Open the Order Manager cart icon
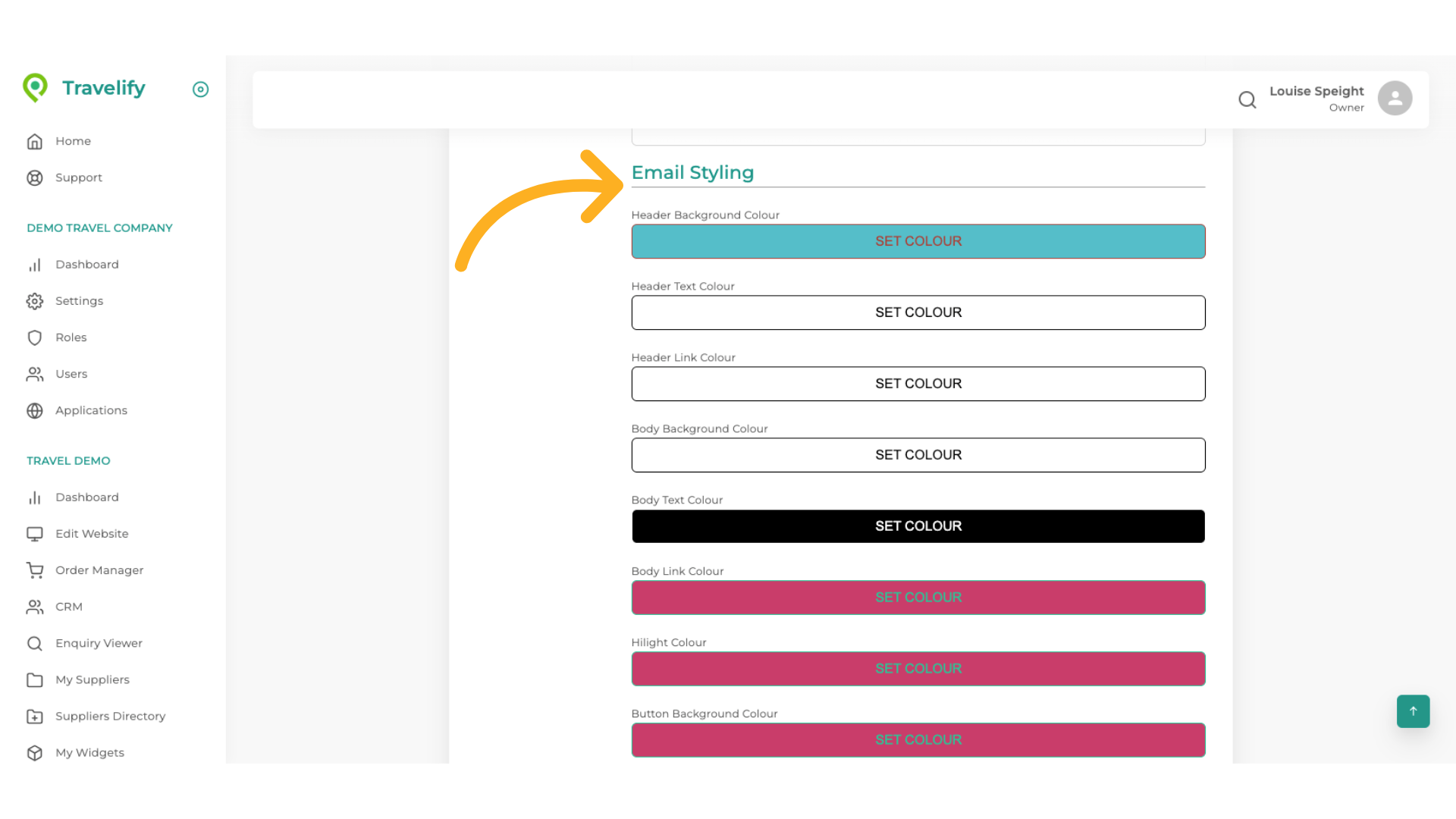 pos(35,570)
